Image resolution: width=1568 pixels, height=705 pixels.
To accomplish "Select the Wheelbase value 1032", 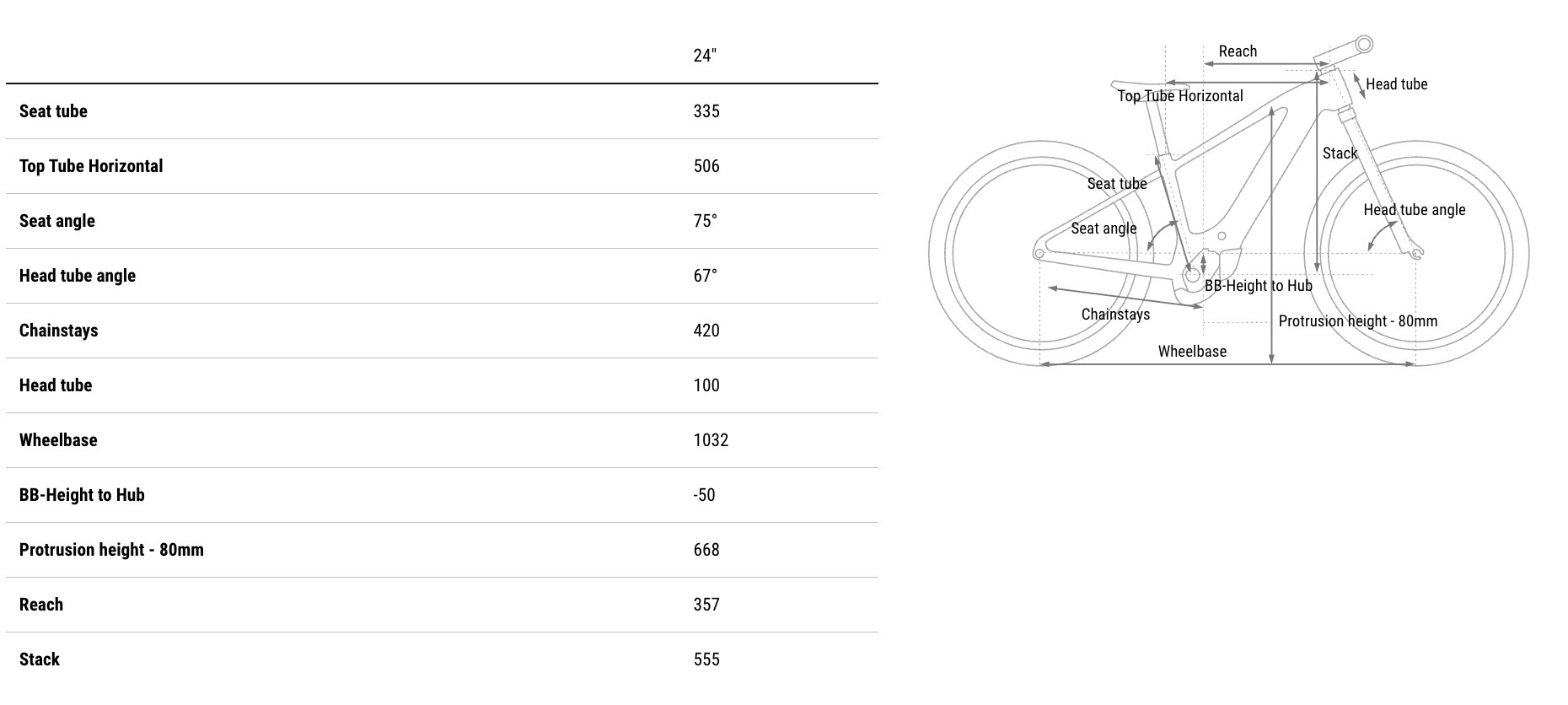I will pos(711,440).
